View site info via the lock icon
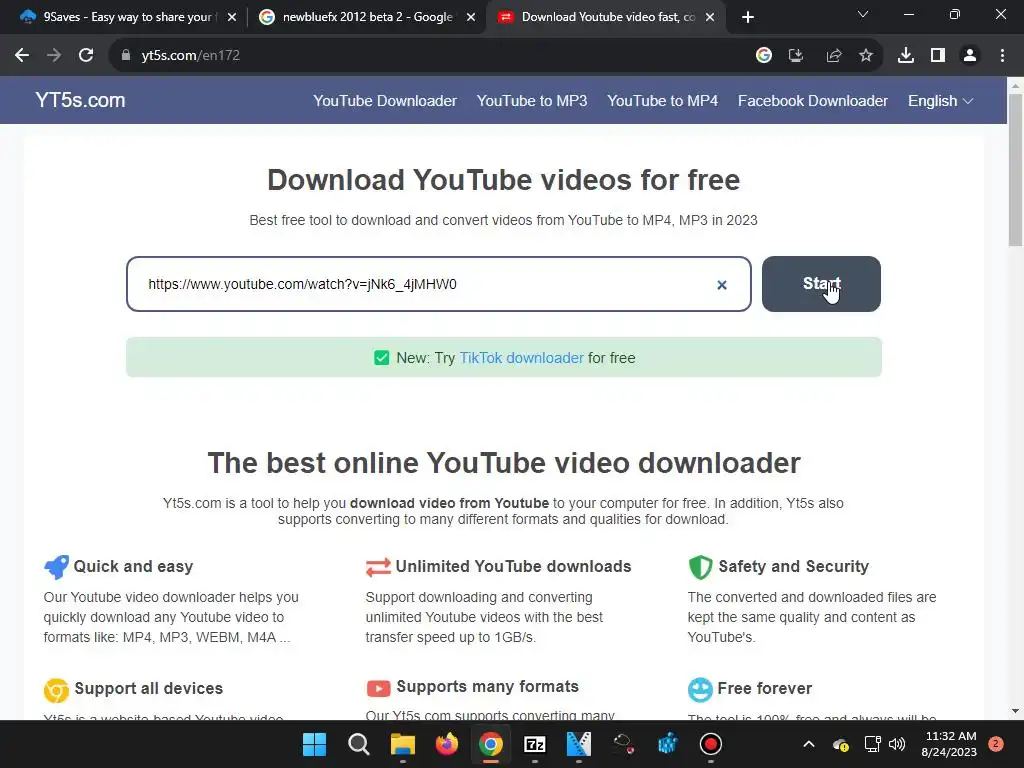The image size is (1024, 768). coord(126,56)
